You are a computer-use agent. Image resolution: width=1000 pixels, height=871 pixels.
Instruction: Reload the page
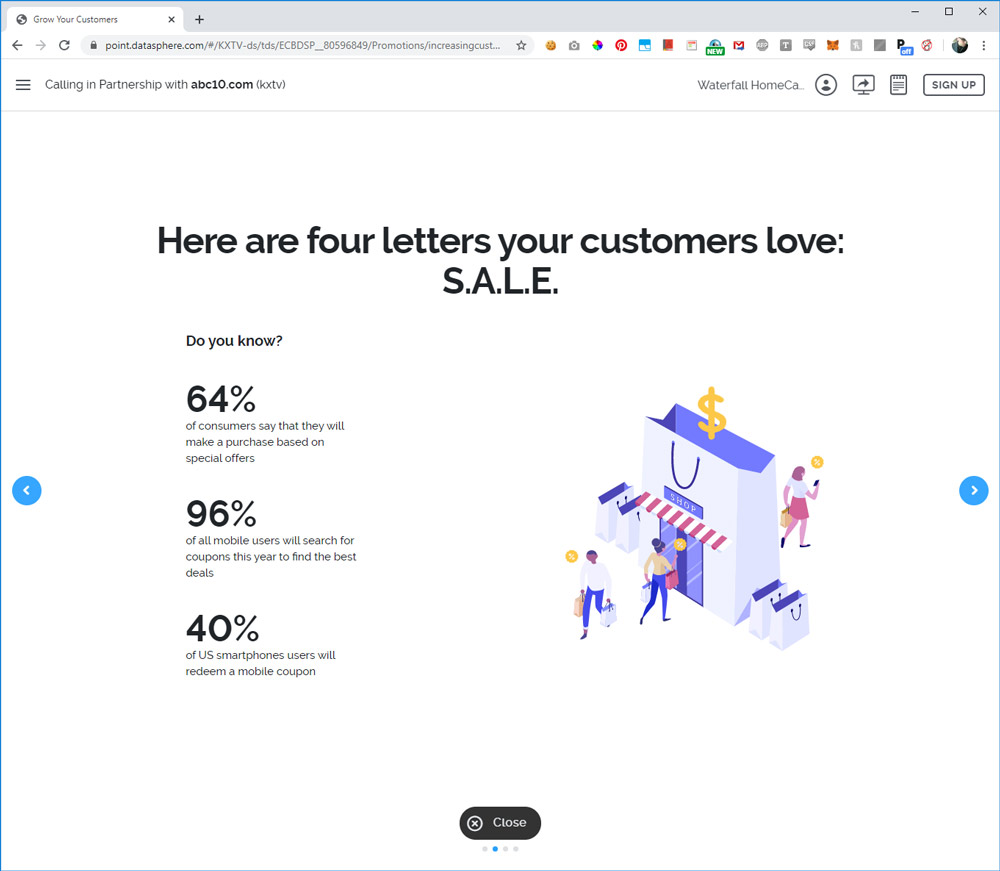click(64, 45)
